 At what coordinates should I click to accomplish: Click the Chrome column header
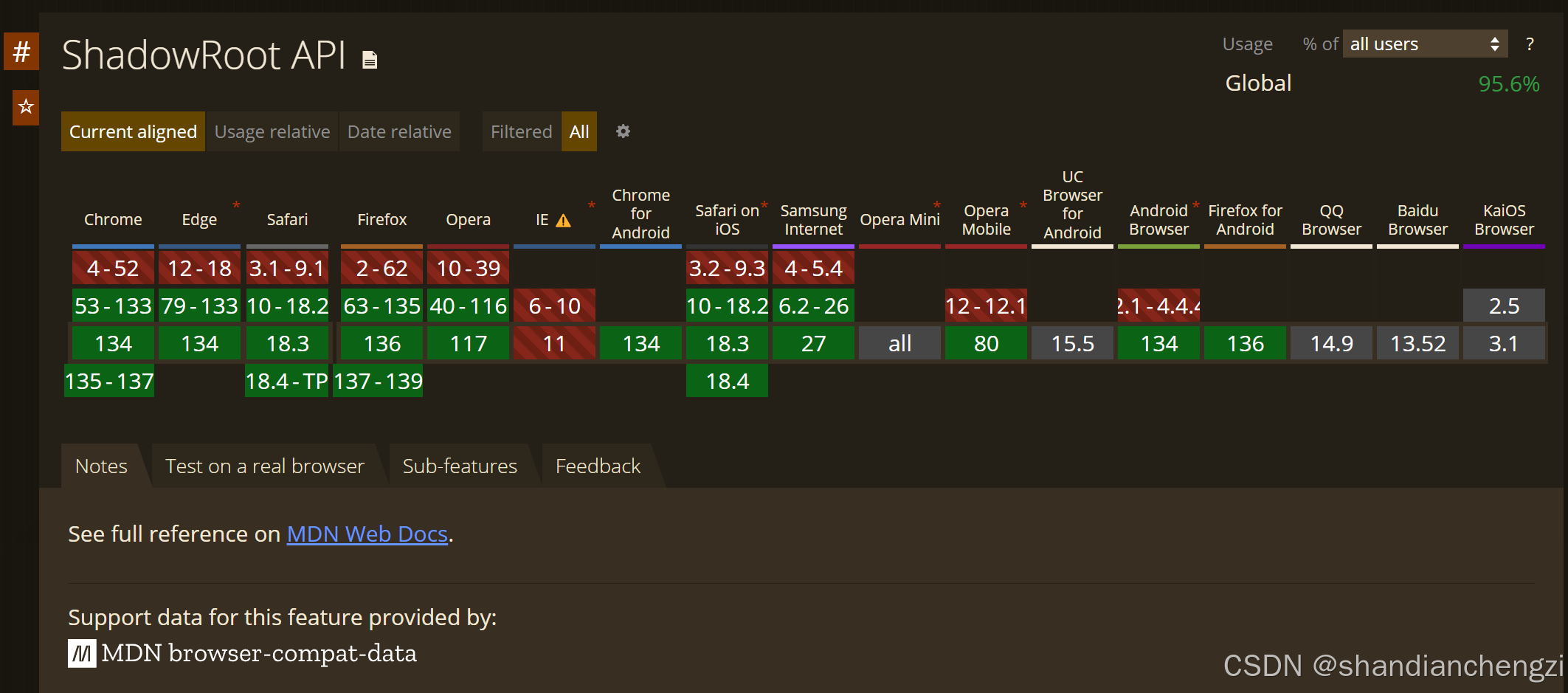click(113, 219)
